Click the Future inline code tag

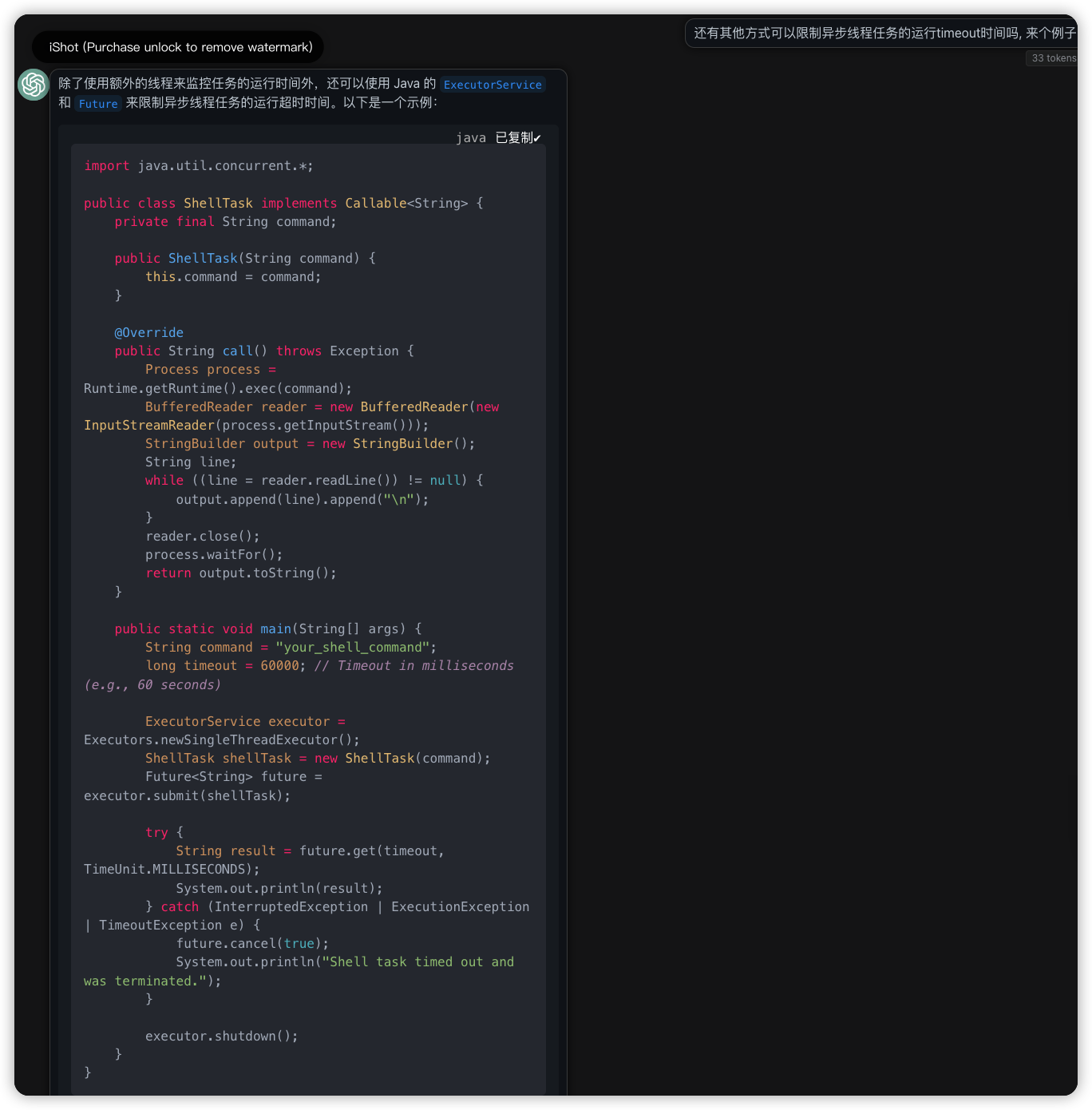click(98, 104)
